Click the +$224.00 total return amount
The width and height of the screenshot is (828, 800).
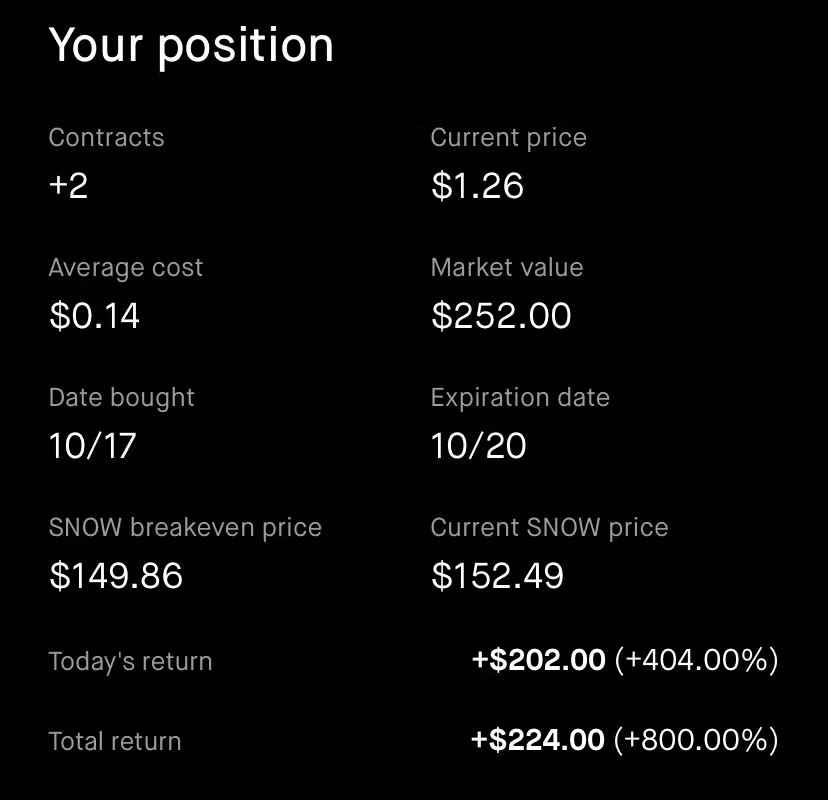point(538,740)
